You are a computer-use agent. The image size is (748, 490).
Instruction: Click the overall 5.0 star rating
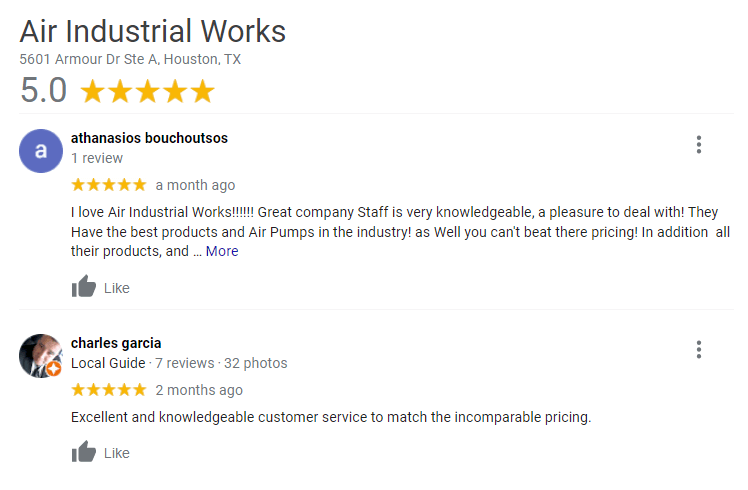coord(147,91)
